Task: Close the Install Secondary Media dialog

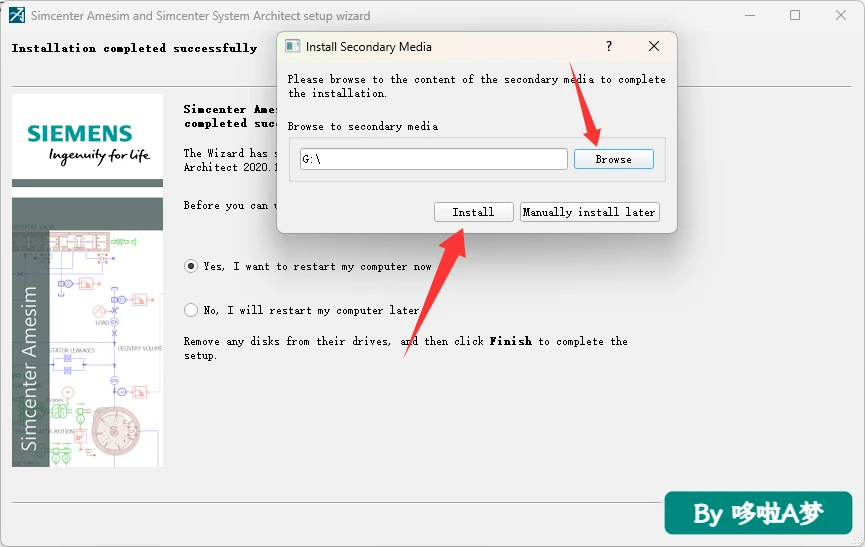Action: (654, 46)
